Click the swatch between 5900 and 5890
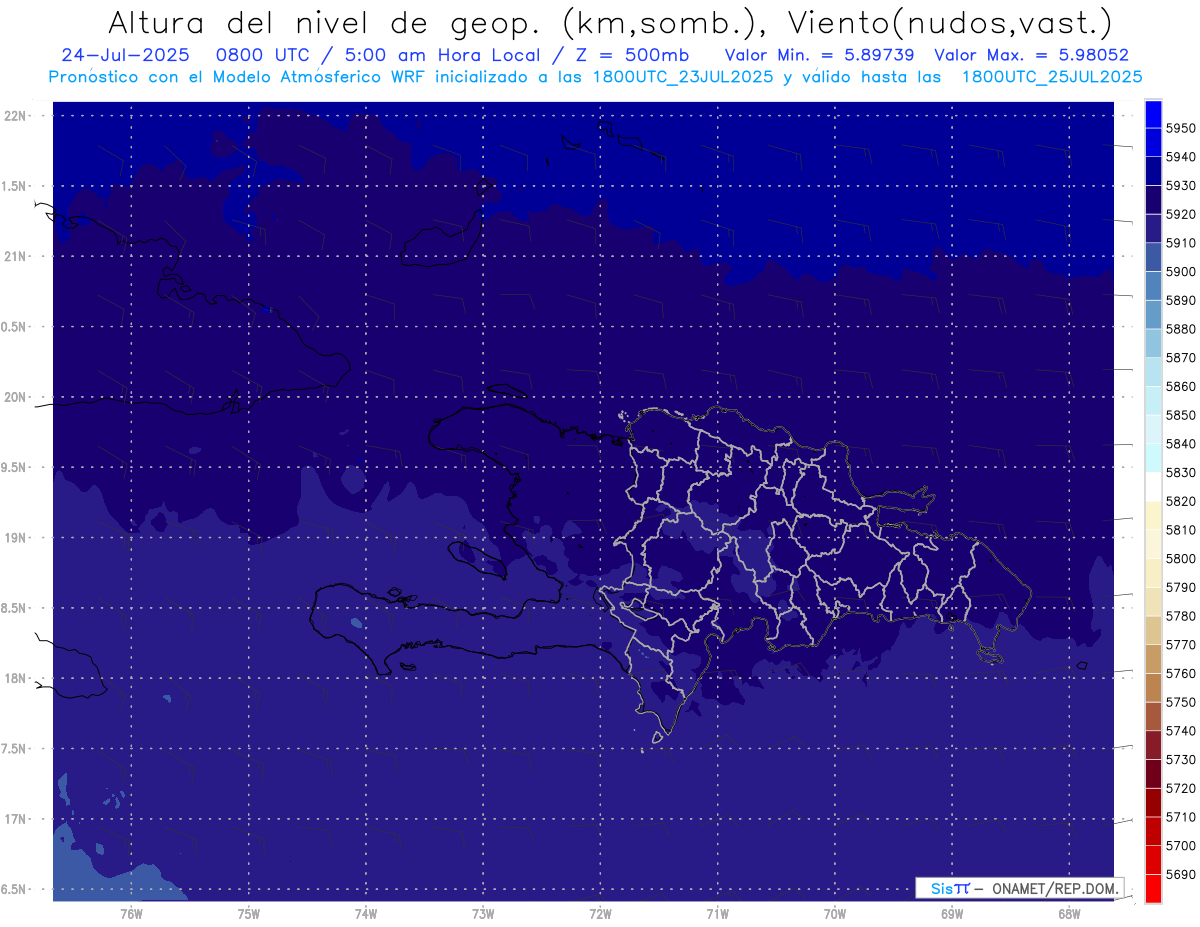Screen dimensions: 1200x927 click(x=1153, y=285)
